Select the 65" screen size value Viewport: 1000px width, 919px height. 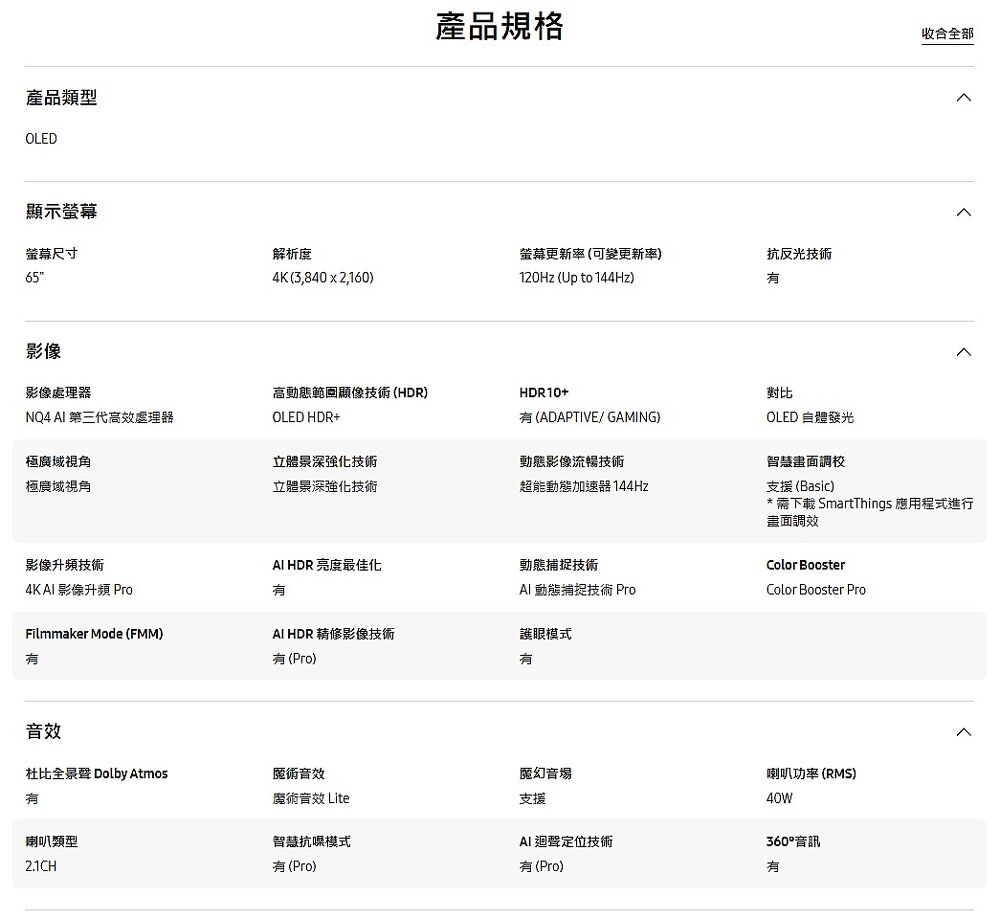tap(34, 277)
